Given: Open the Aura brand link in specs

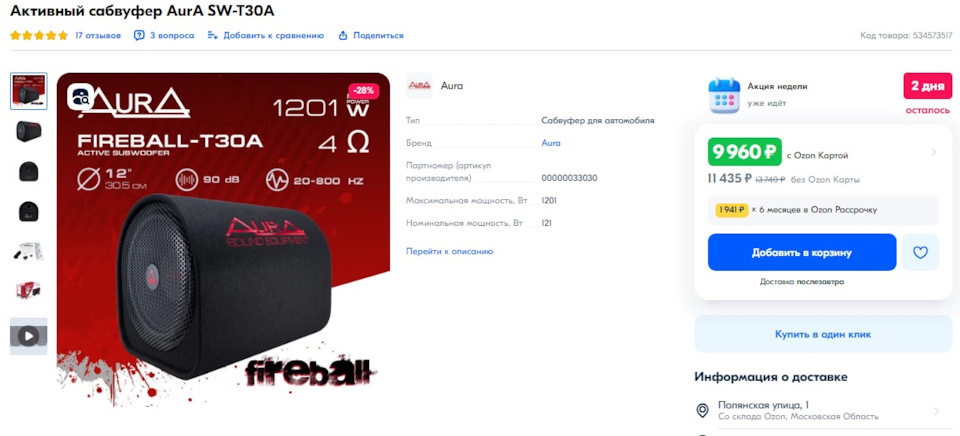Looking at the screenshot, I should [550, 143].
